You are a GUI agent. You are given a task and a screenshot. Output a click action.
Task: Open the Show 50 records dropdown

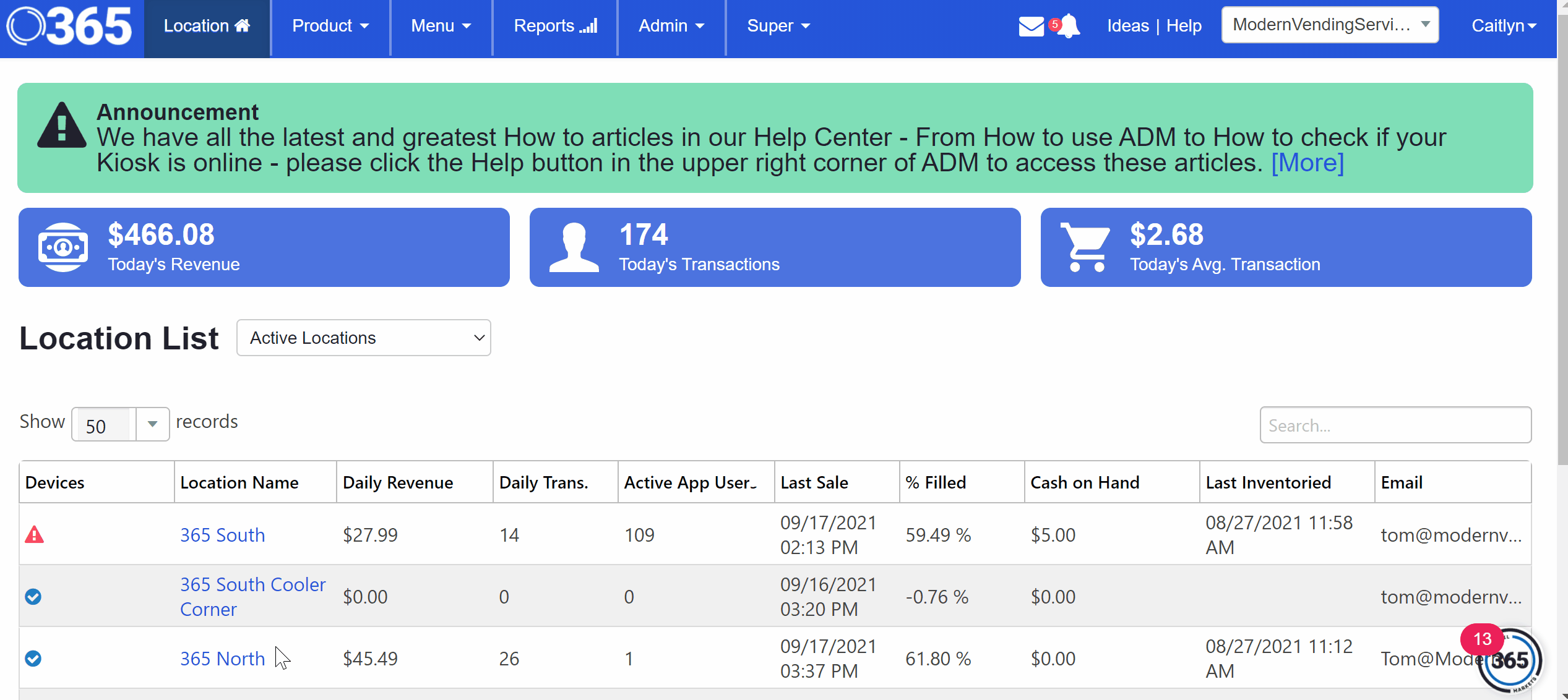(121, 425)
